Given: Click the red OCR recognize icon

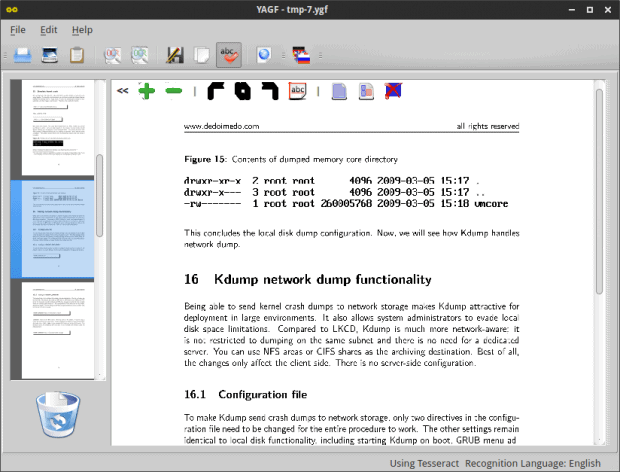Looking at the screenshot, I should point(113,55).
